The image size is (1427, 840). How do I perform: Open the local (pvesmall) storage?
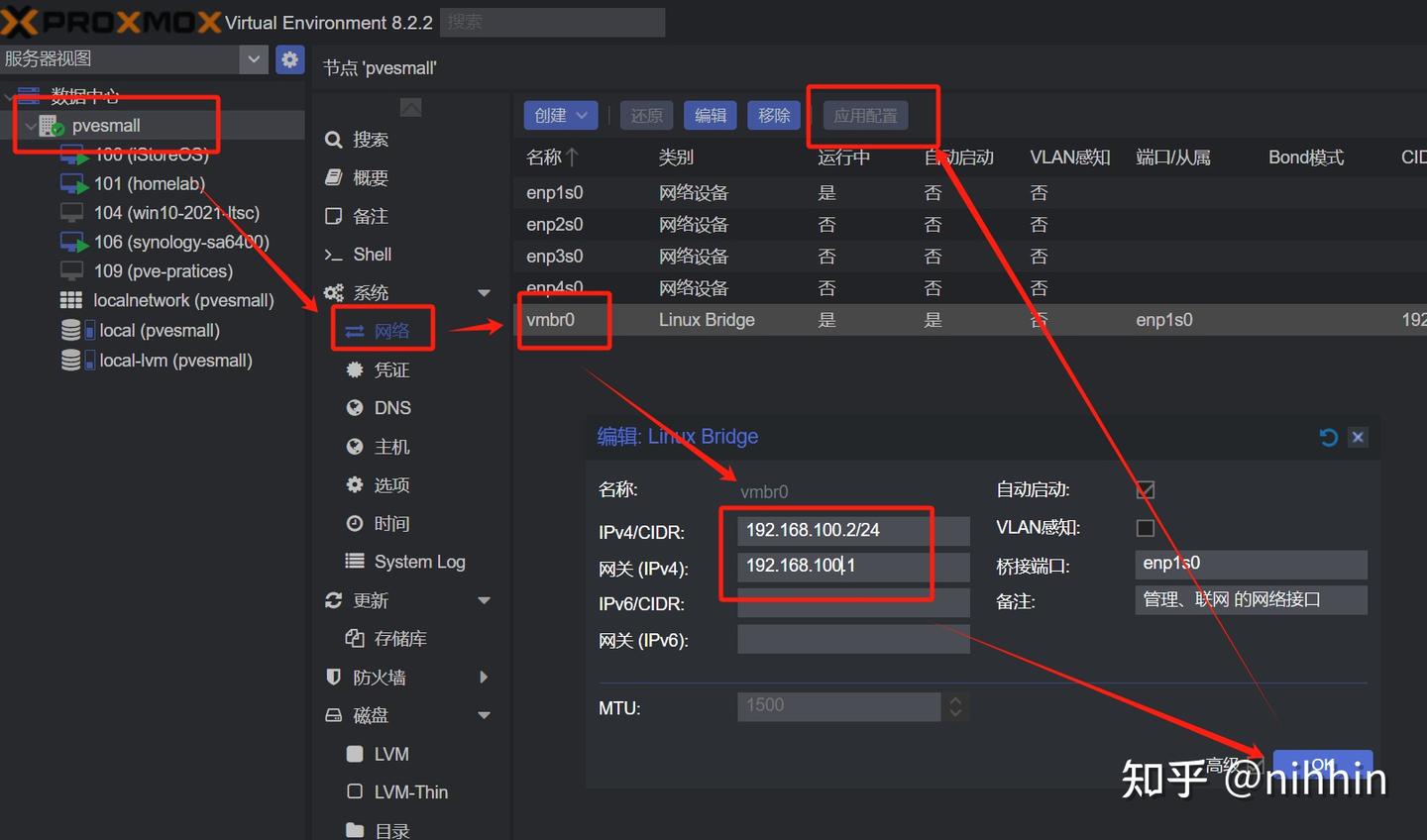(160, 331)
